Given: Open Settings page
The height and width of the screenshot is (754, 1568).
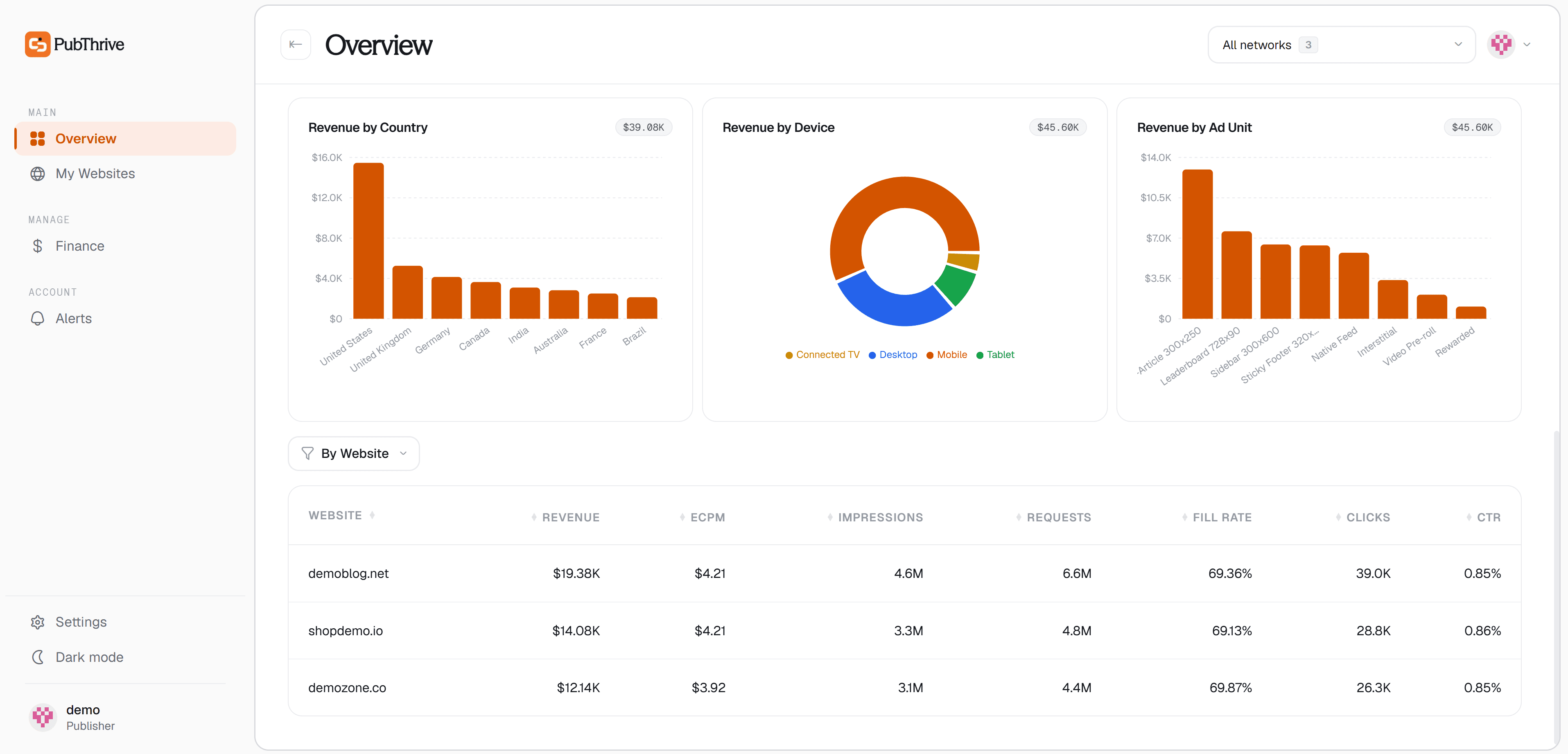Looking at the screenshot, I should pos(125,622).
